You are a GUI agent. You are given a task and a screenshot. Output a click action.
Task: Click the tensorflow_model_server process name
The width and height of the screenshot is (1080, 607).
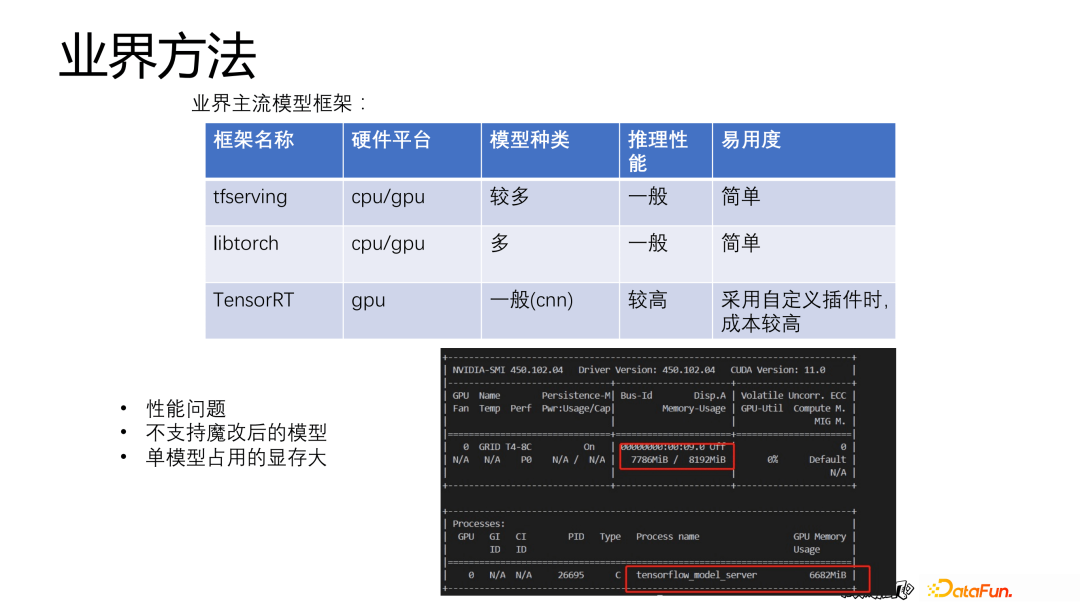point(696,575)
